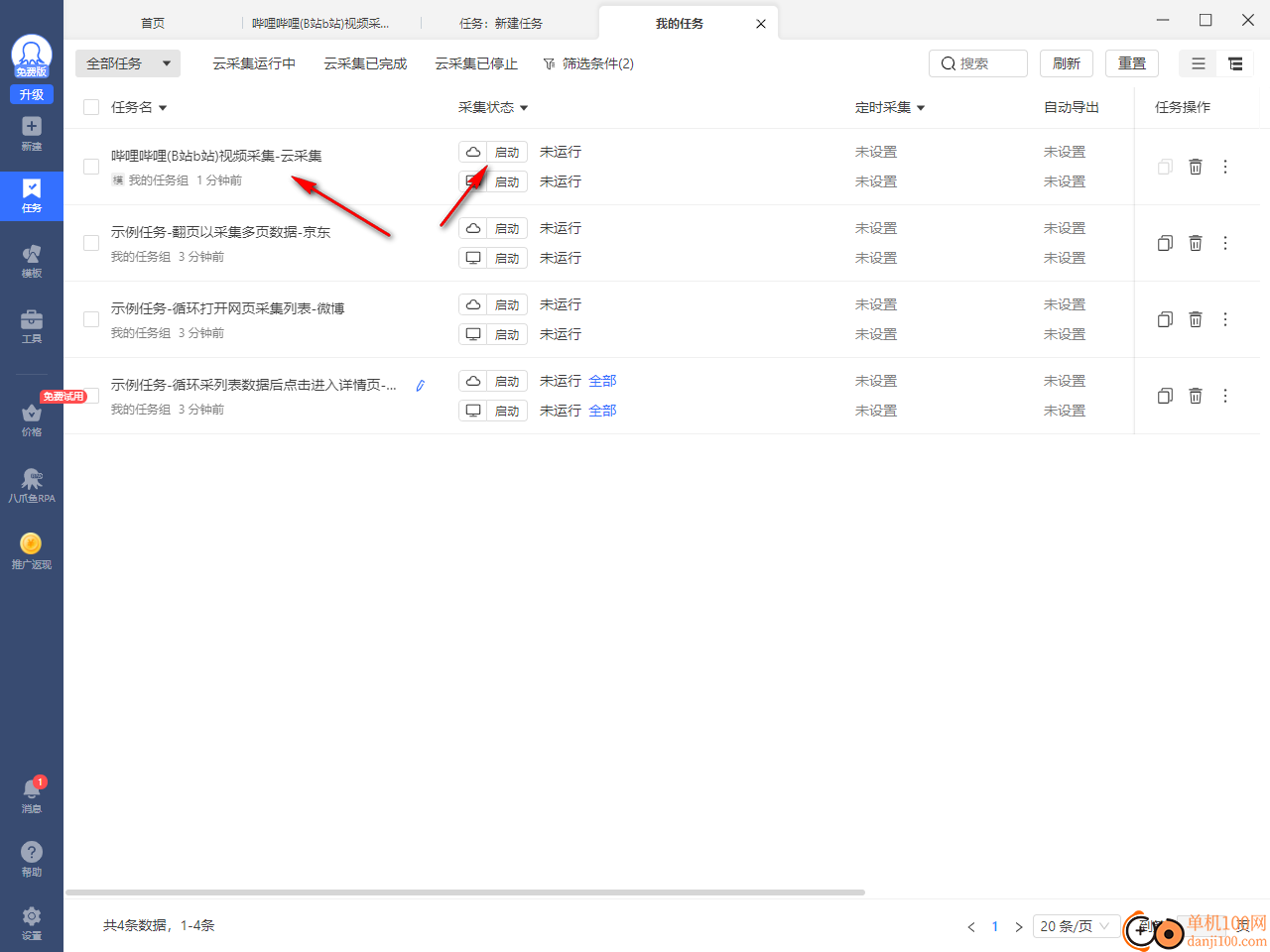Switch to the 哔哩哔哩(B站b站)视频采 tab
Image resolution: width=1270 pixels, height=952 pixels.
click(320, 23)
